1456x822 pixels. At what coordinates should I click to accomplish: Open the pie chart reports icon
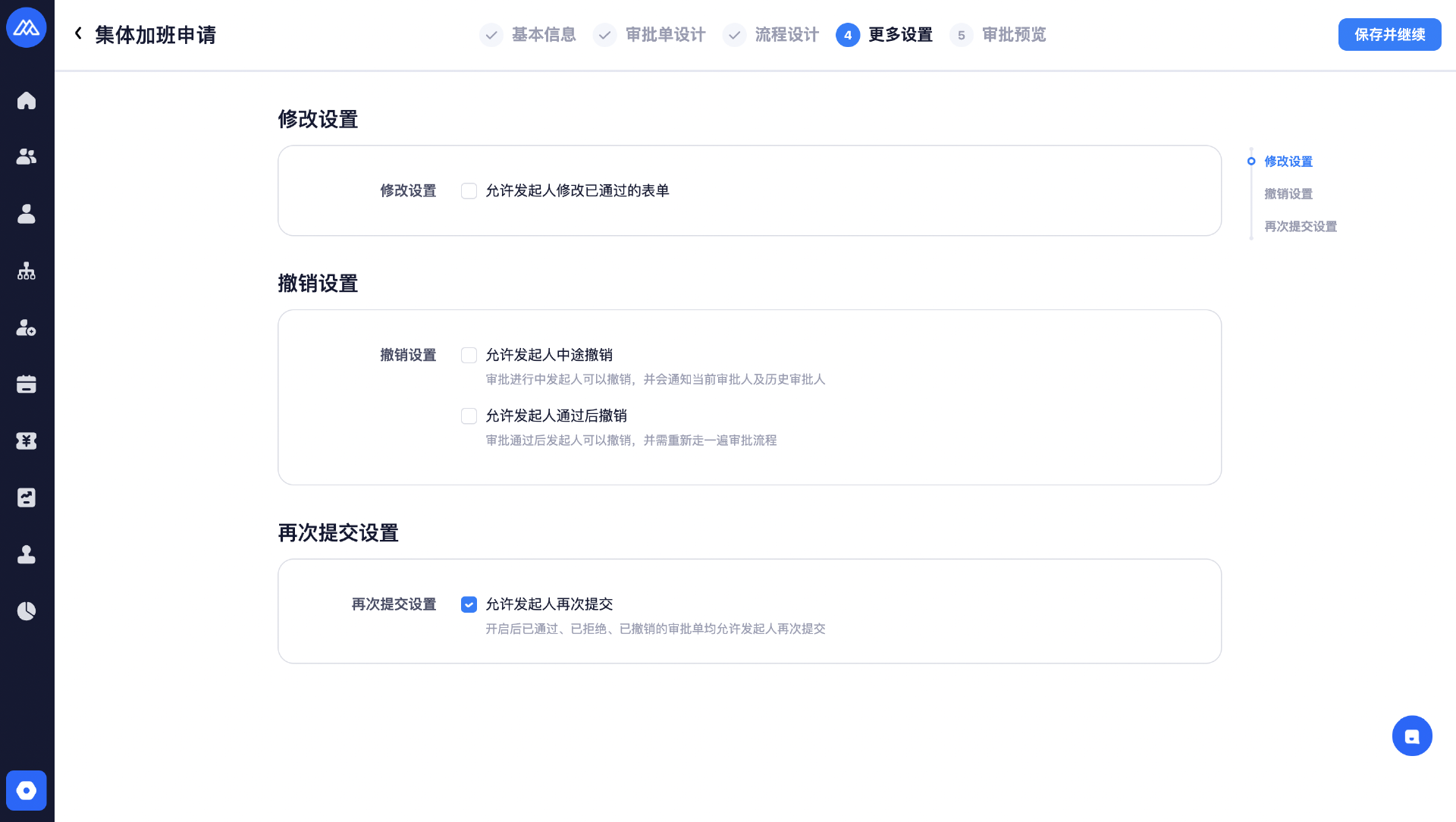click(x=27, y=611)
